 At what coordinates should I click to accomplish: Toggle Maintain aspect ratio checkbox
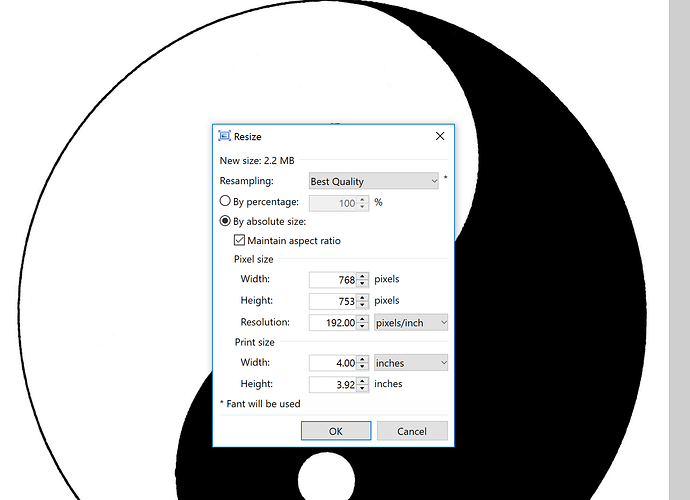point(239,240)
